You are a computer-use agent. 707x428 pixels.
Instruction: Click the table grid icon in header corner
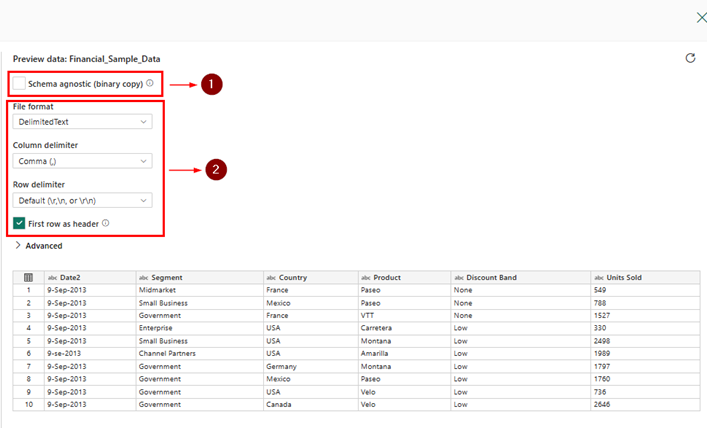coord(28,277)
